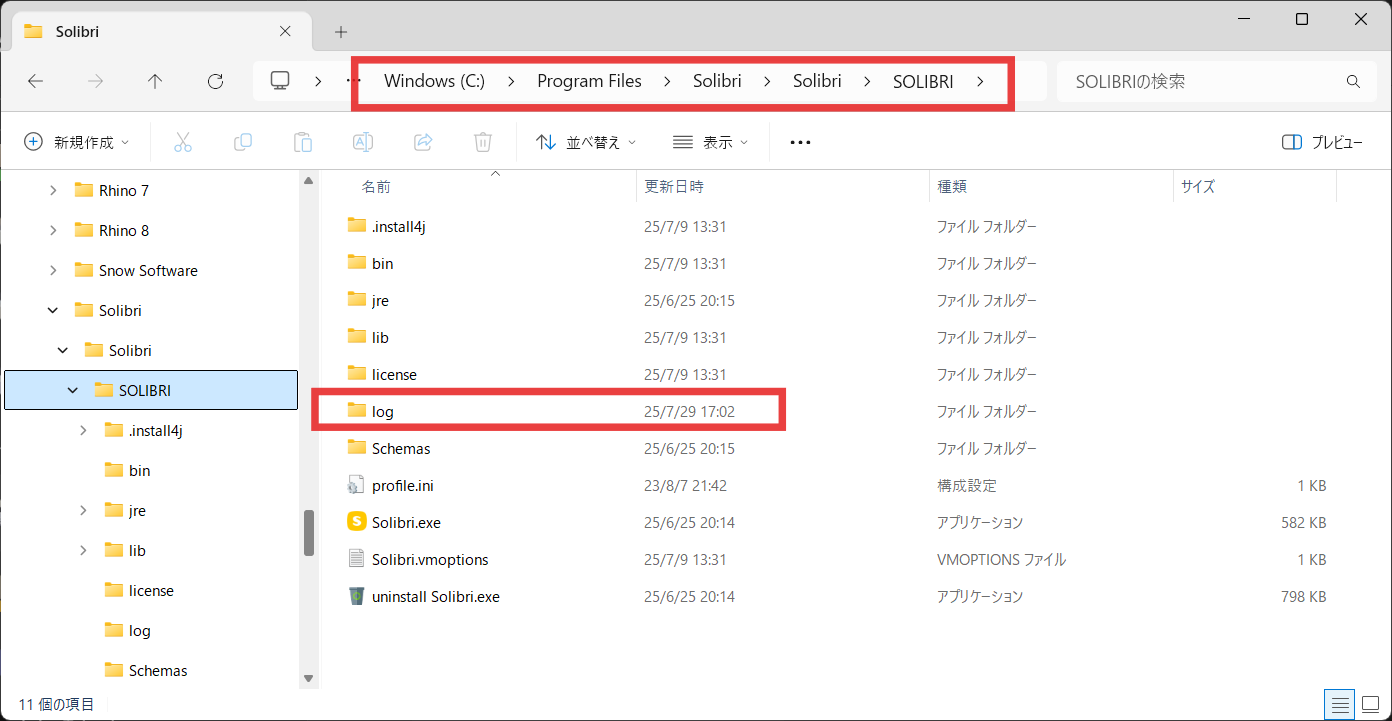Open the 表示 view dropdown
The width and height of the screenshot is (1392, 721).
point(710,142)
